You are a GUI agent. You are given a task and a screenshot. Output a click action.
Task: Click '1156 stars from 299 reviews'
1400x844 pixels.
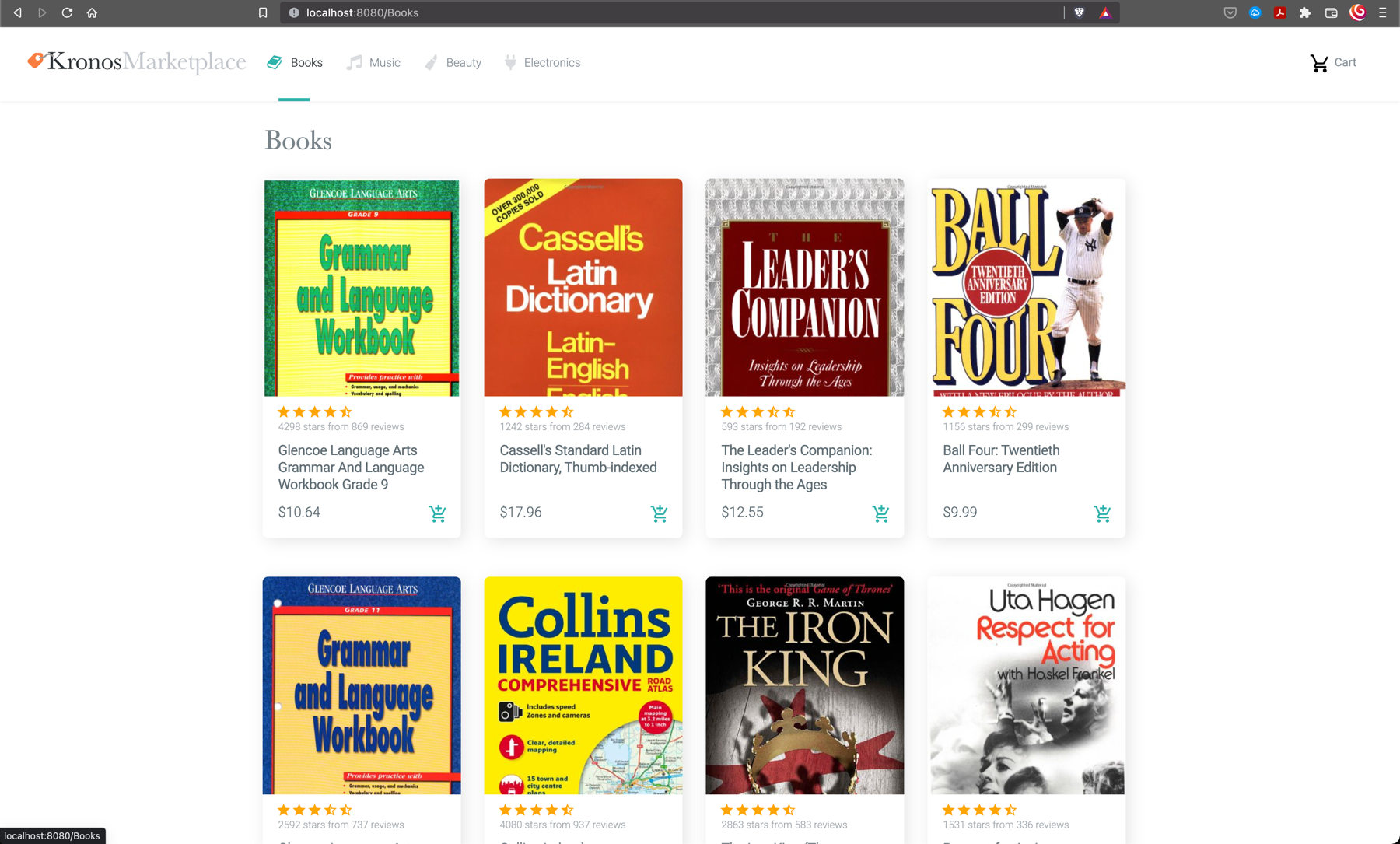[x=1006, y=427]
